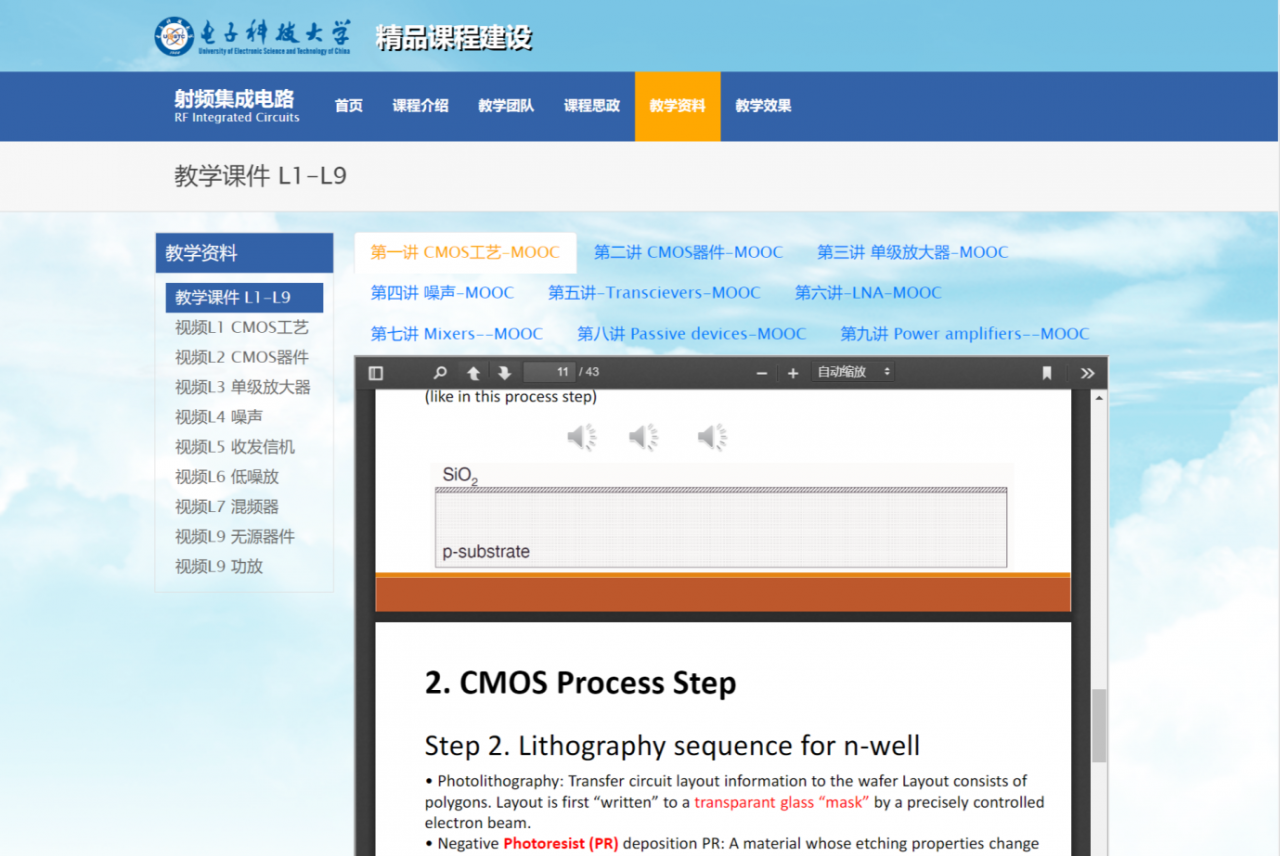Go to next PDF page
Screen dimensions: 1280x856
[x=504, y=373]
